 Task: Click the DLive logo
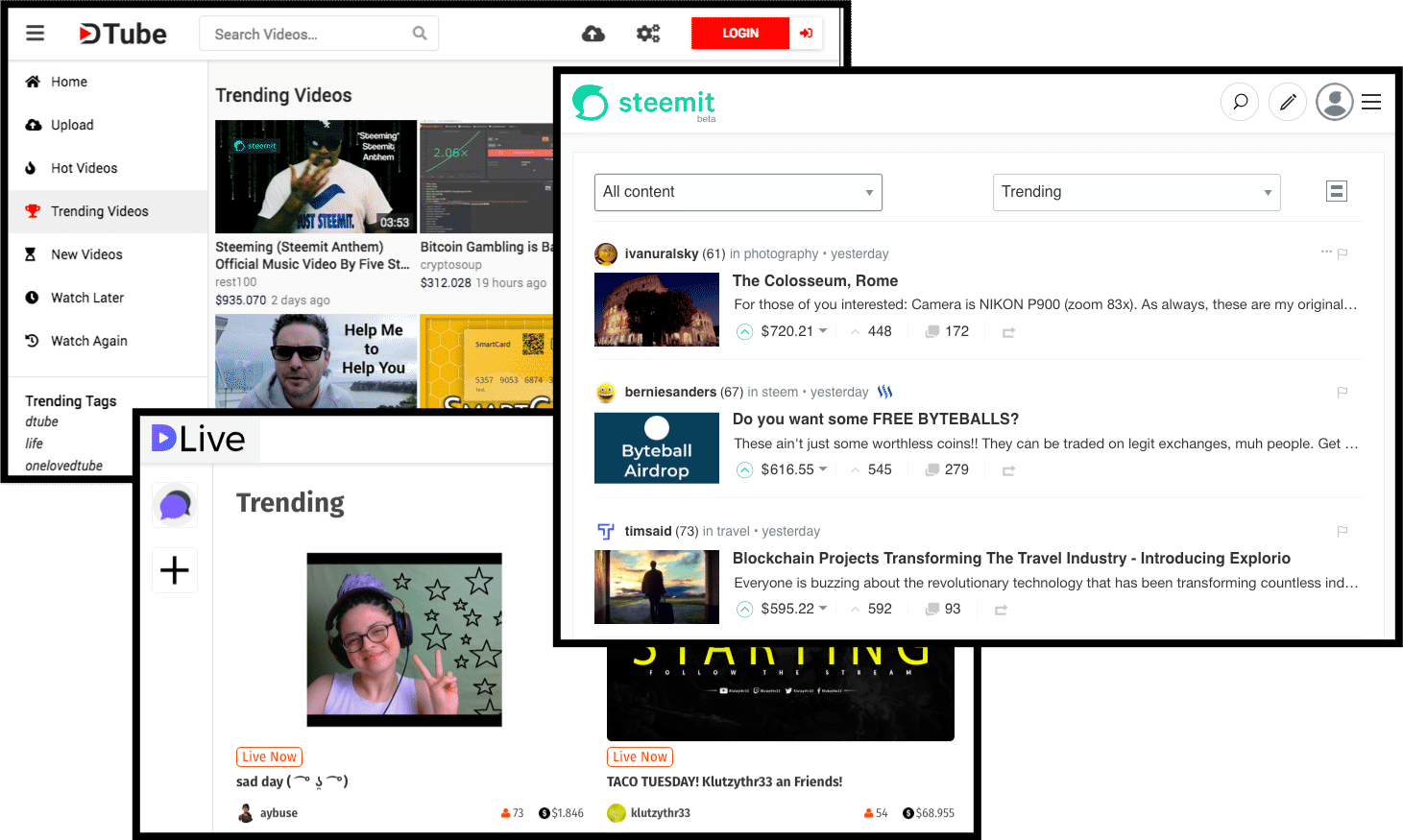pyautogui.click(x=199, y=439)
